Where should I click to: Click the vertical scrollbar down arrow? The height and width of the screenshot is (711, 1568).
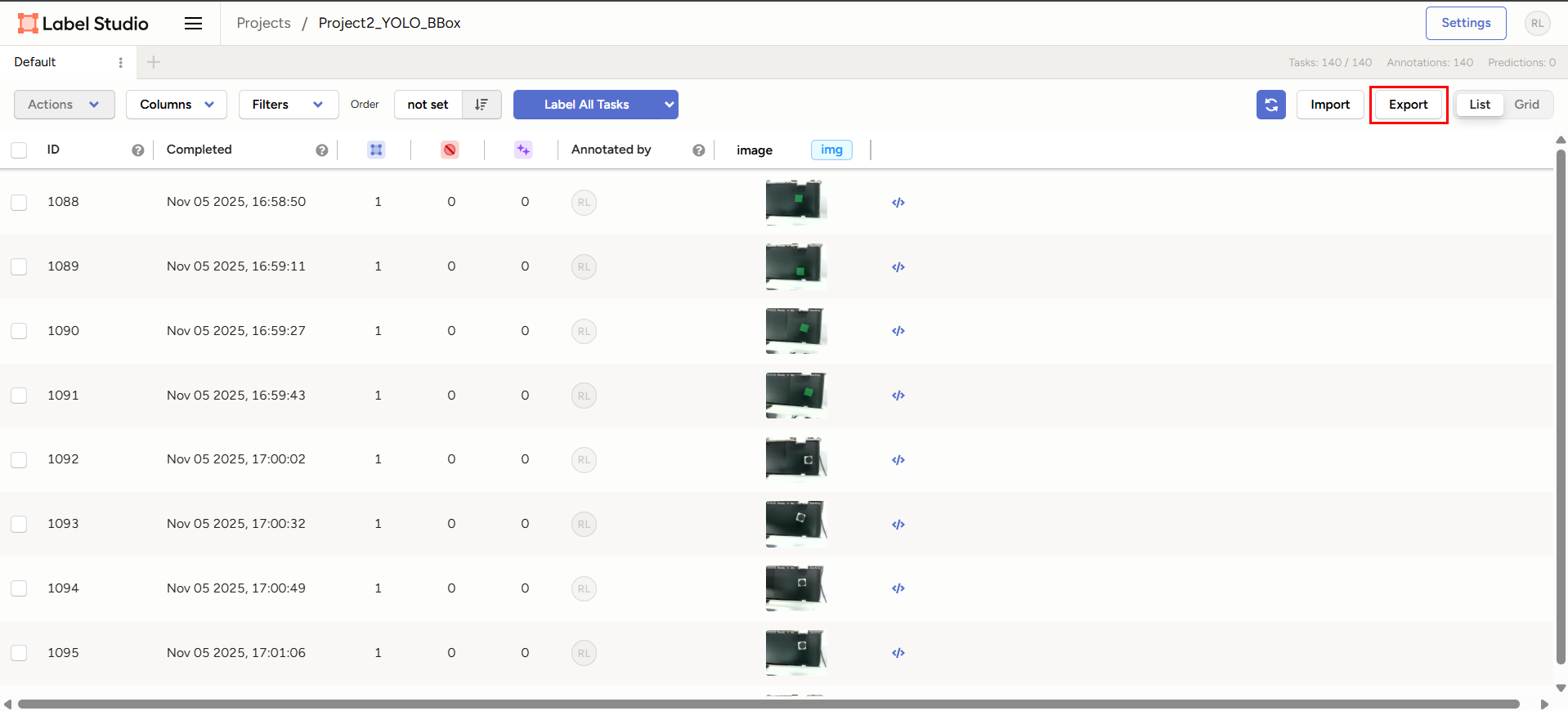1561,689
